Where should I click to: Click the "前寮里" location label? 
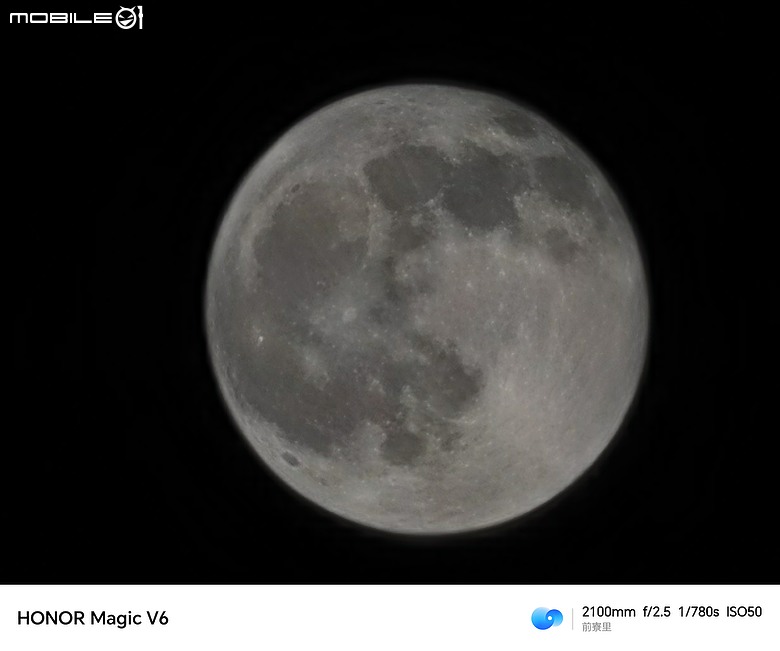coord(596,627)
